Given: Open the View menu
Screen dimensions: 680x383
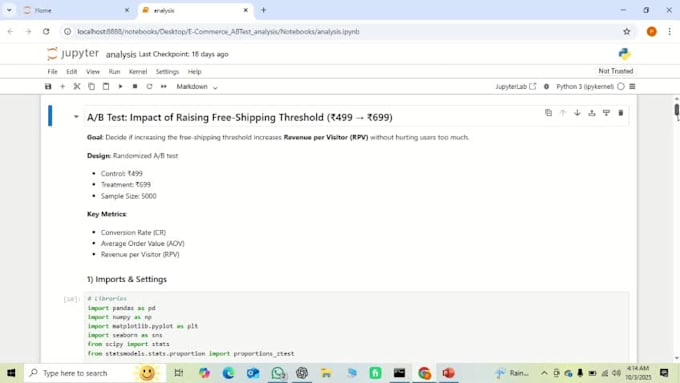Looking at the screenshot, I should tap(93, 72).
